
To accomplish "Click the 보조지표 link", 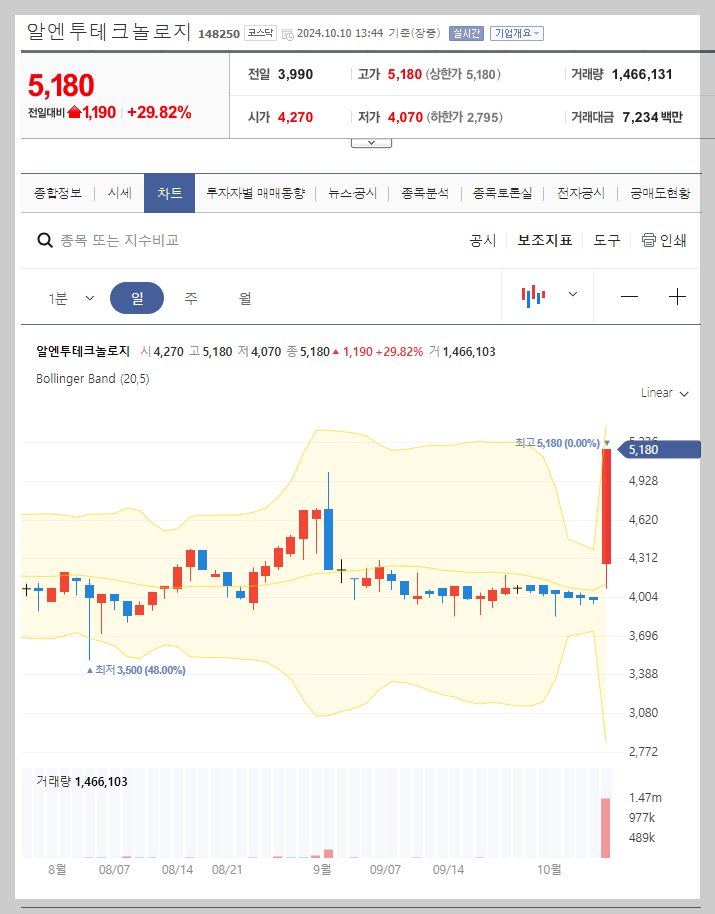I will tap(545, 240).
